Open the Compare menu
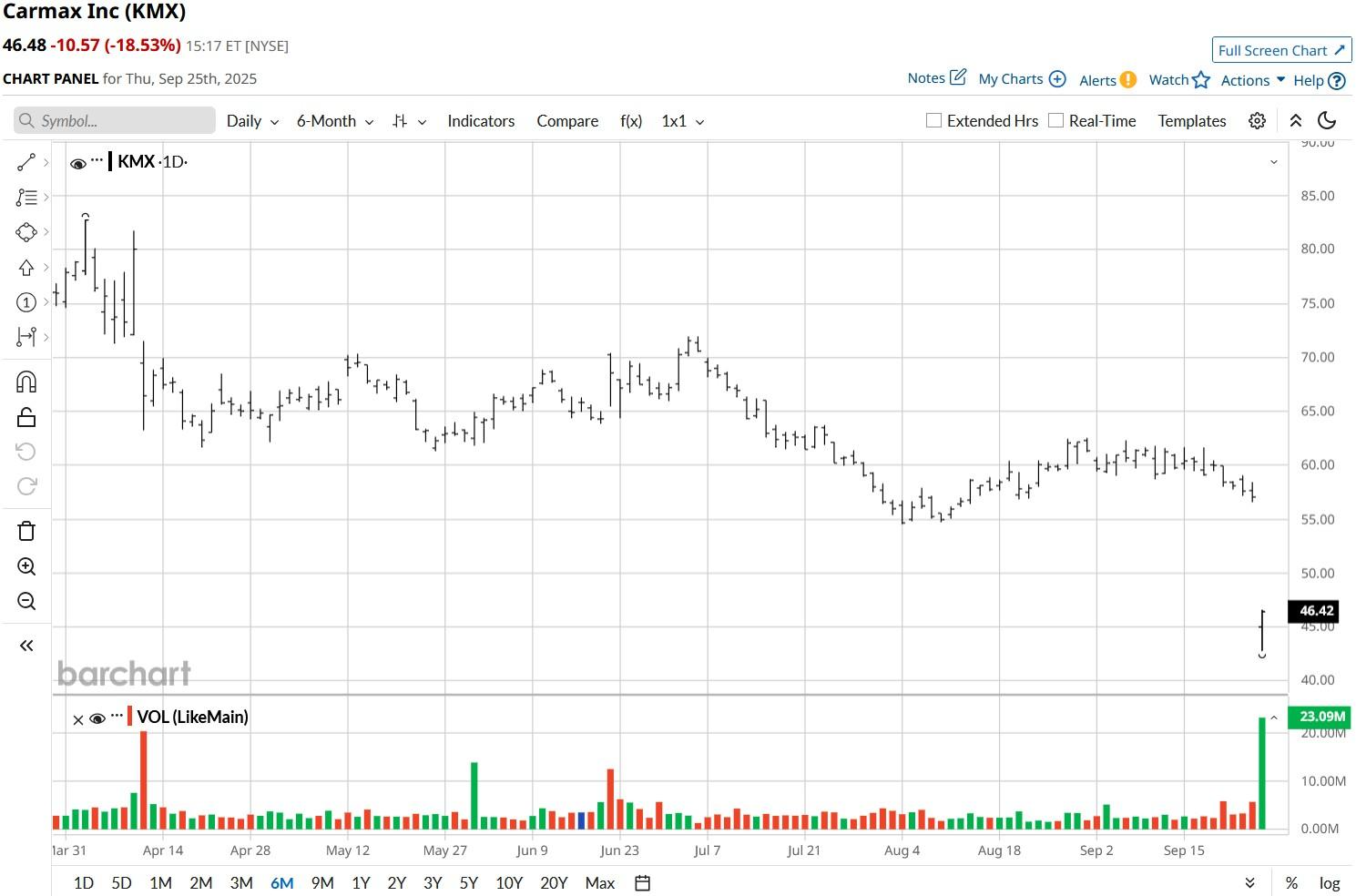The image size is (1356, 896). (x=567, y=121)
